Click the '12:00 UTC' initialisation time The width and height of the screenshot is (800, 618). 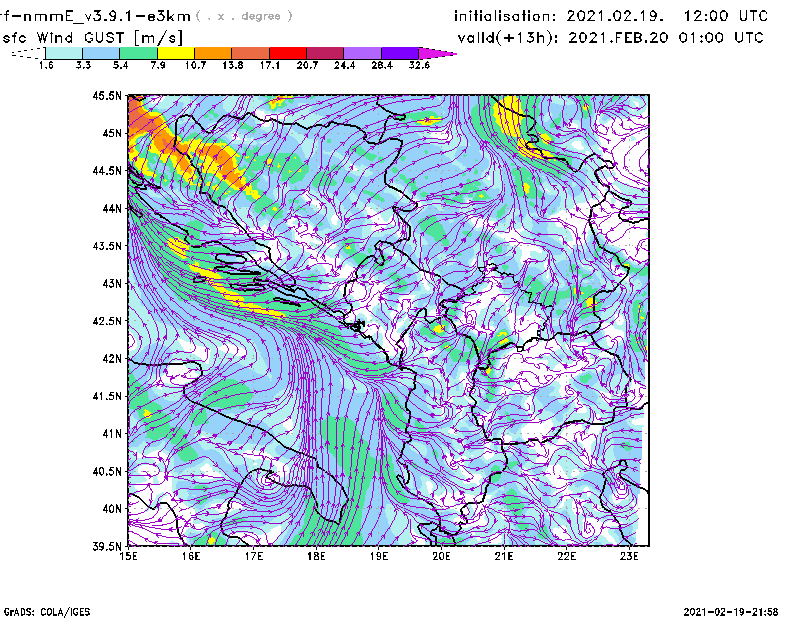tap(726, 16)
